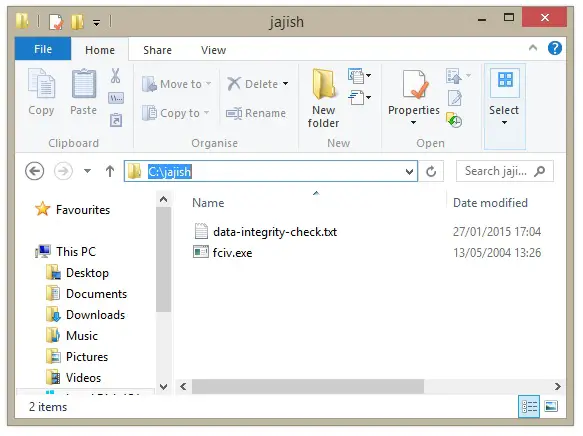Screen dimensions: 583x436
Task: Click the navigation pane vertical scrollbar thumb
Action: pyautogui.click(x=163, y=260)
